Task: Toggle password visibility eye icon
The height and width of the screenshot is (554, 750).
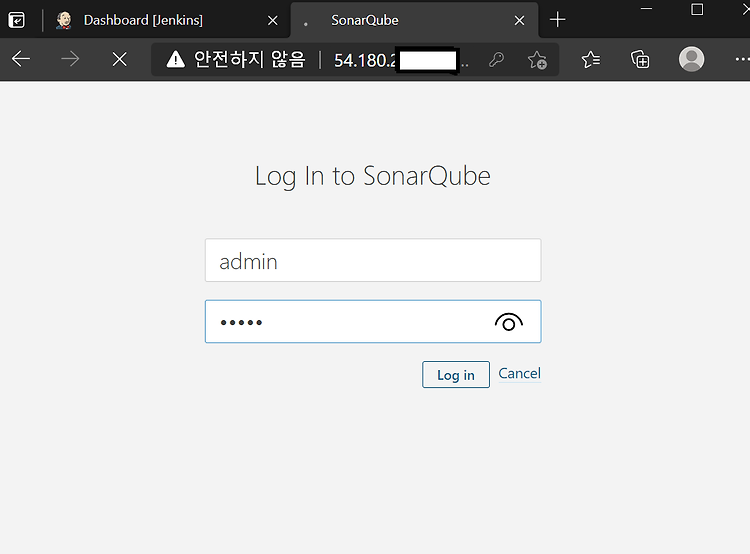Action: point(509,322)
